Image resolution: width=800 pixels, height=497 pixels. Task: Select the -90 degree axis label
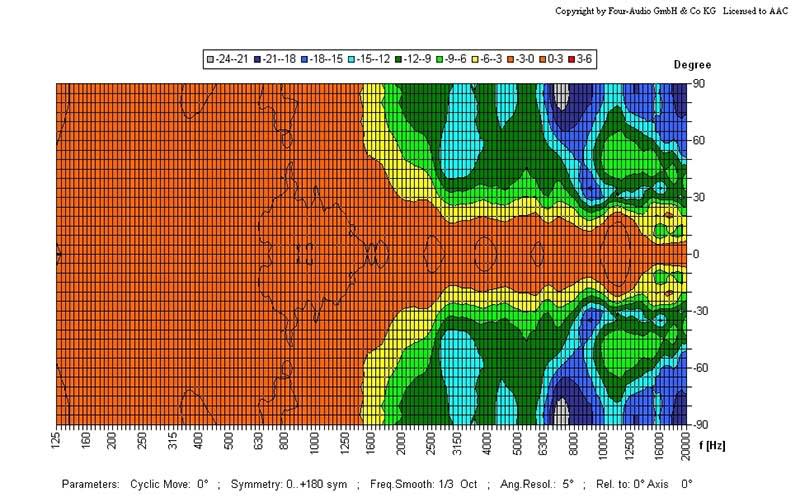700,424
